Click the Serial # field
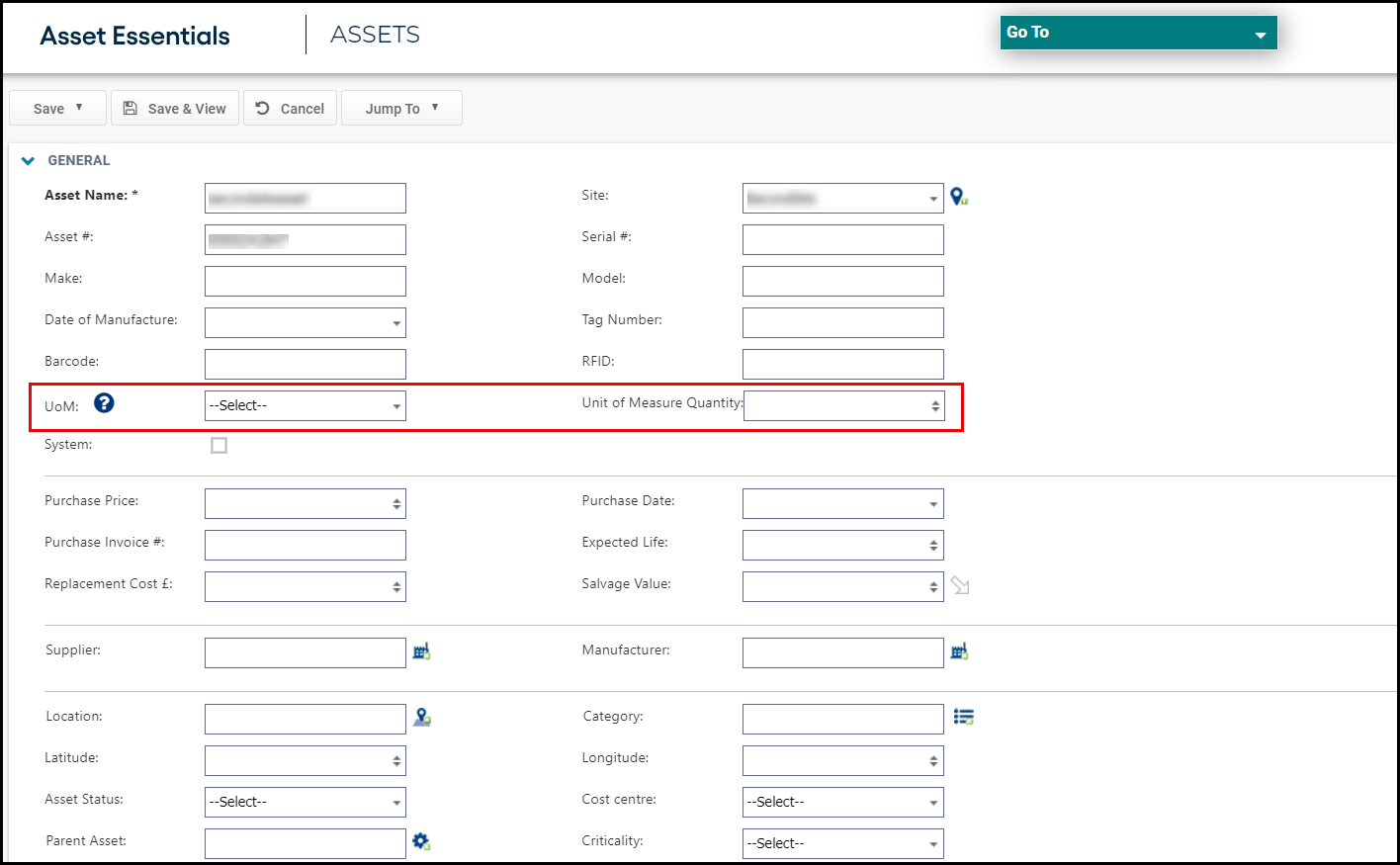This screenshot has height=865, width=1400. [x=843, y=239]
